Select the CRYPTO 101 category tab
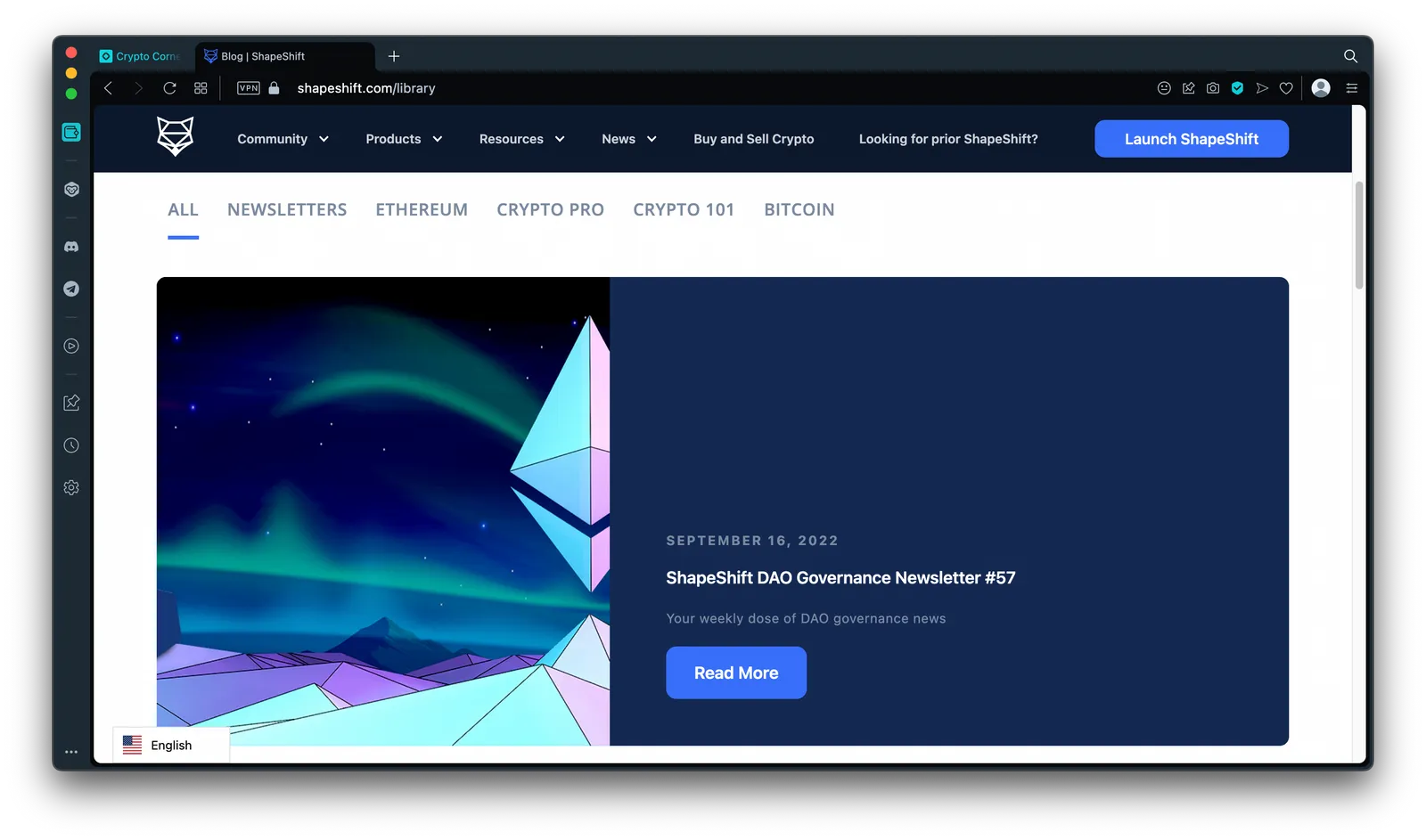Viewport: 1426px width, 840px height. [x=684, y=210]
